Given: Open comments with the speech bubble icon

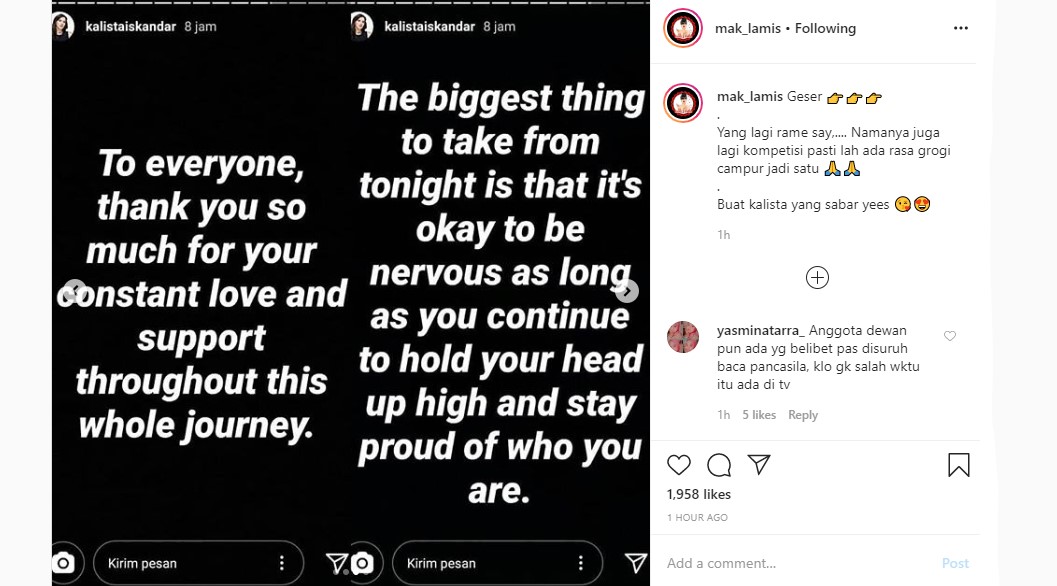Looking at the screenshot, I should 719,465.
